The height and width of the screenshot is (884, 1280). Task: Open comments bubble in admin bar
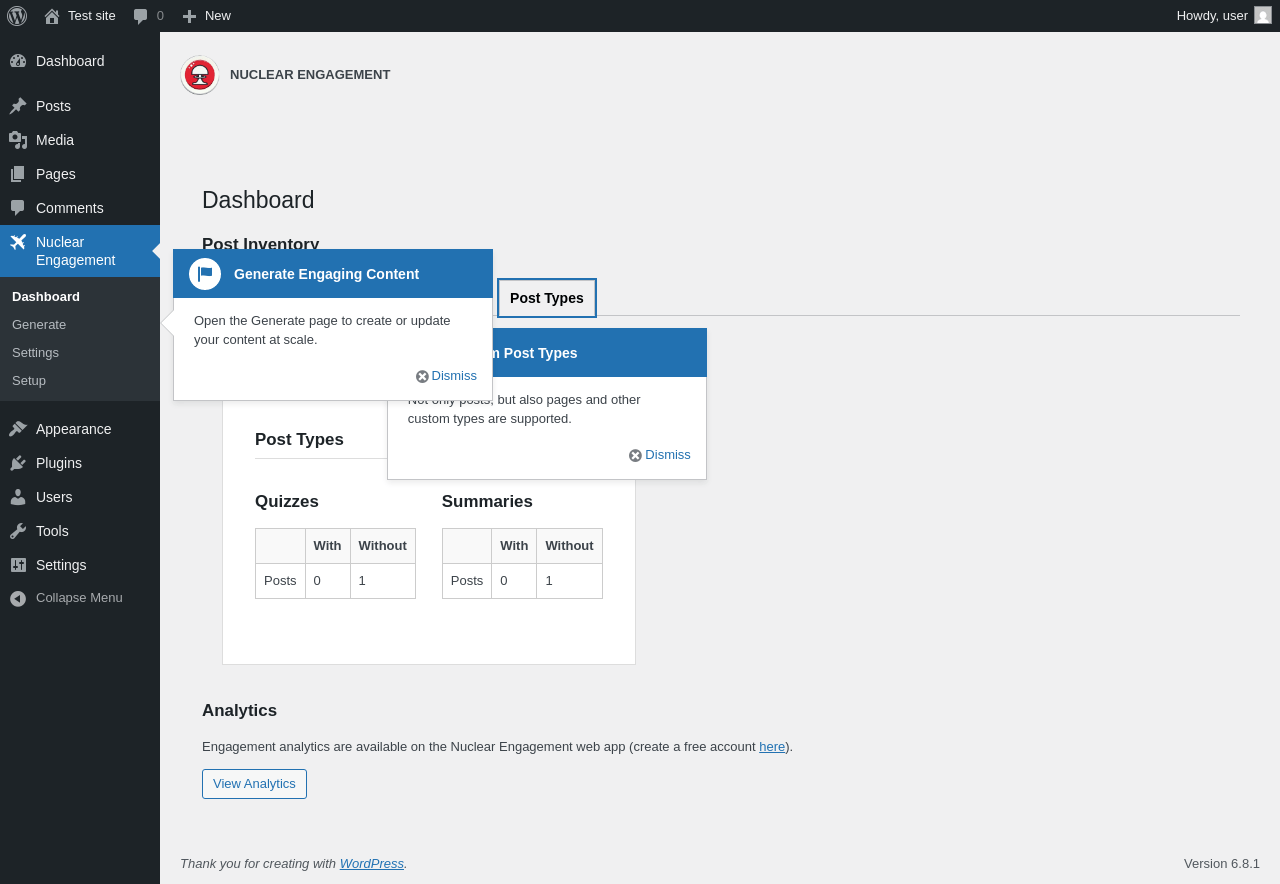click(x=141, y=16)
